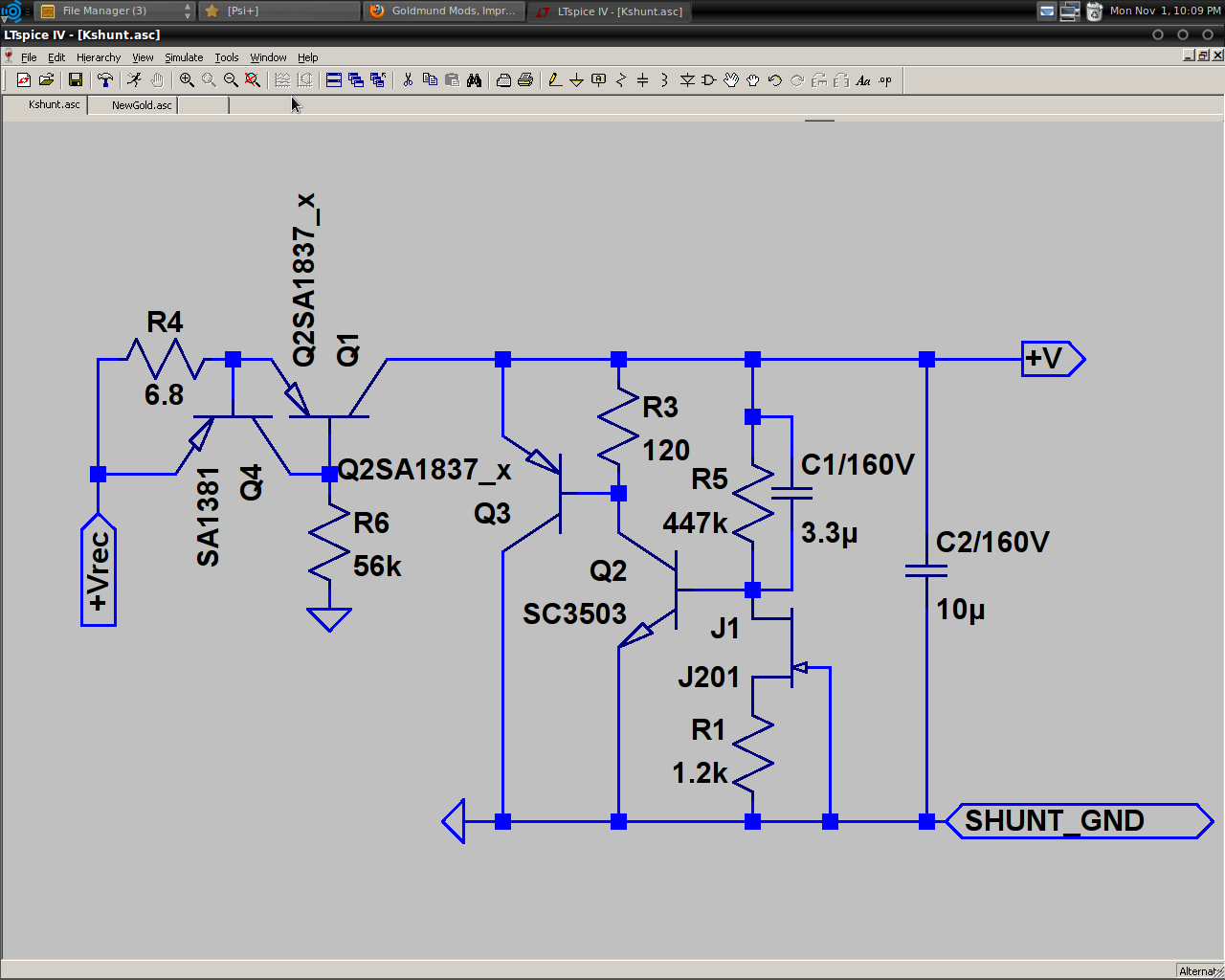Select the Drag closed-hand tool
The height and width of the screenshot is (980, 1225).
(x=753, y=80)
